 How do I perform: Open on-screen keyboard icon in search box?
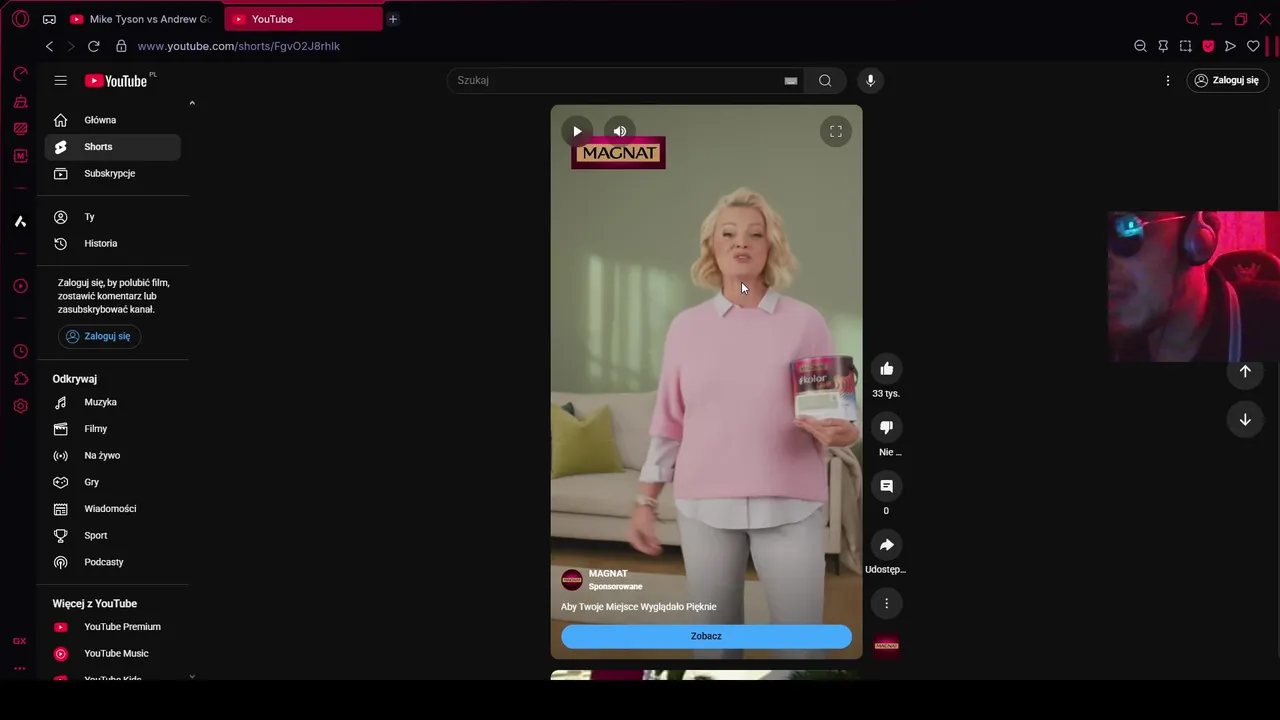click(x=791, y=81)
